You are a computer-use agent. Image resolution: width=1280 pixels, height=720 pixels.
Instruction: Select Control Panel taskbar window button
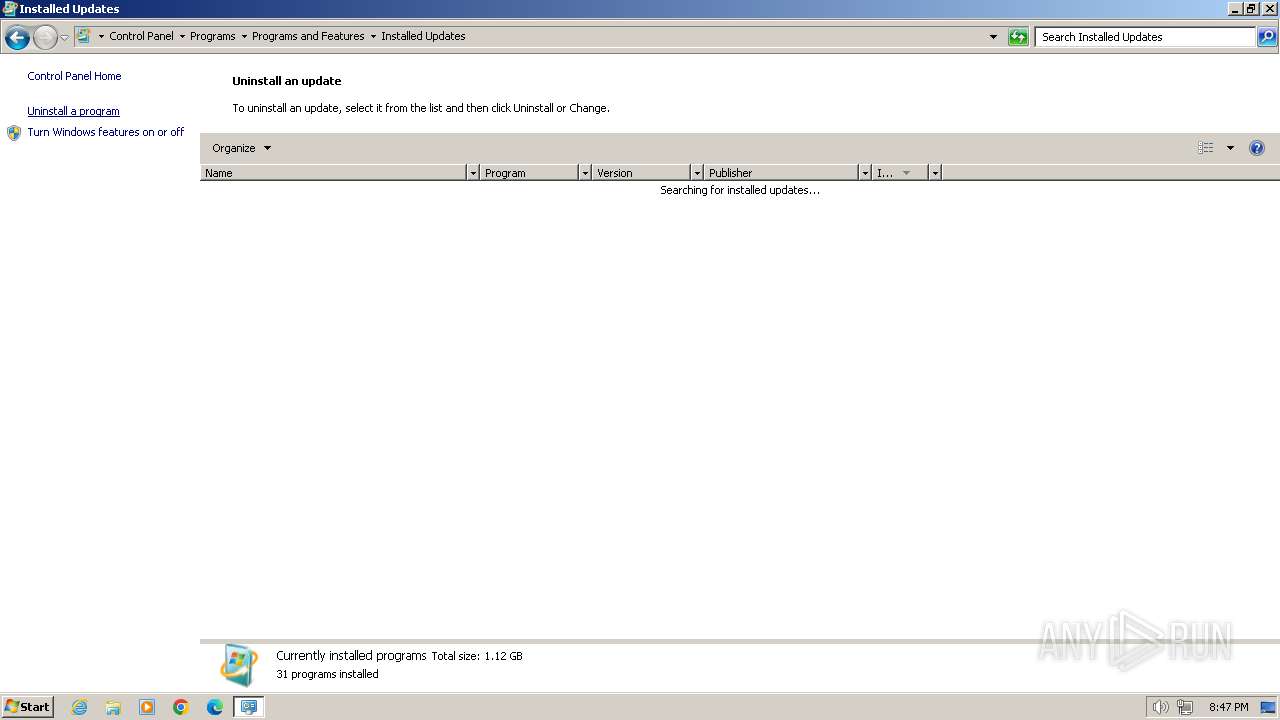pos(248,707)
